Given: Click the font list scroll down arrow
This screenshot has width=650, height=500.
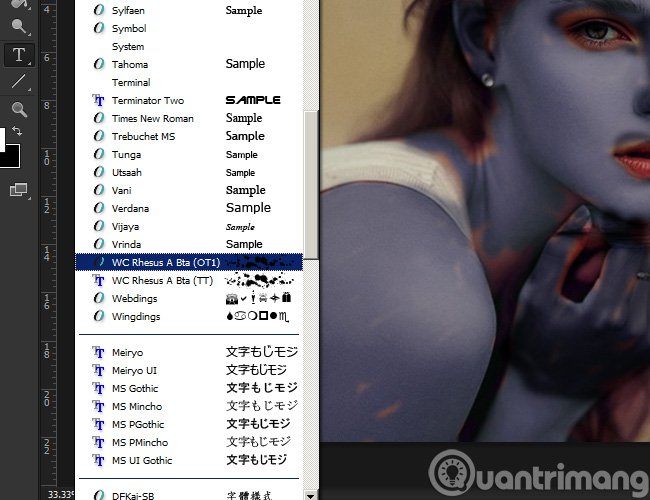Looking at the screenshot, I should (x=310, y=495).
